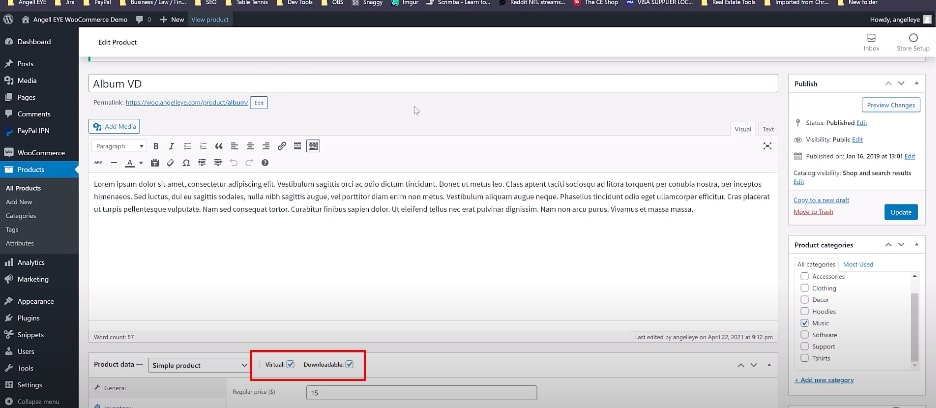The image size is (936, 408).
Task: Enable distraction-free writing mode
Action: pos(768,146)
